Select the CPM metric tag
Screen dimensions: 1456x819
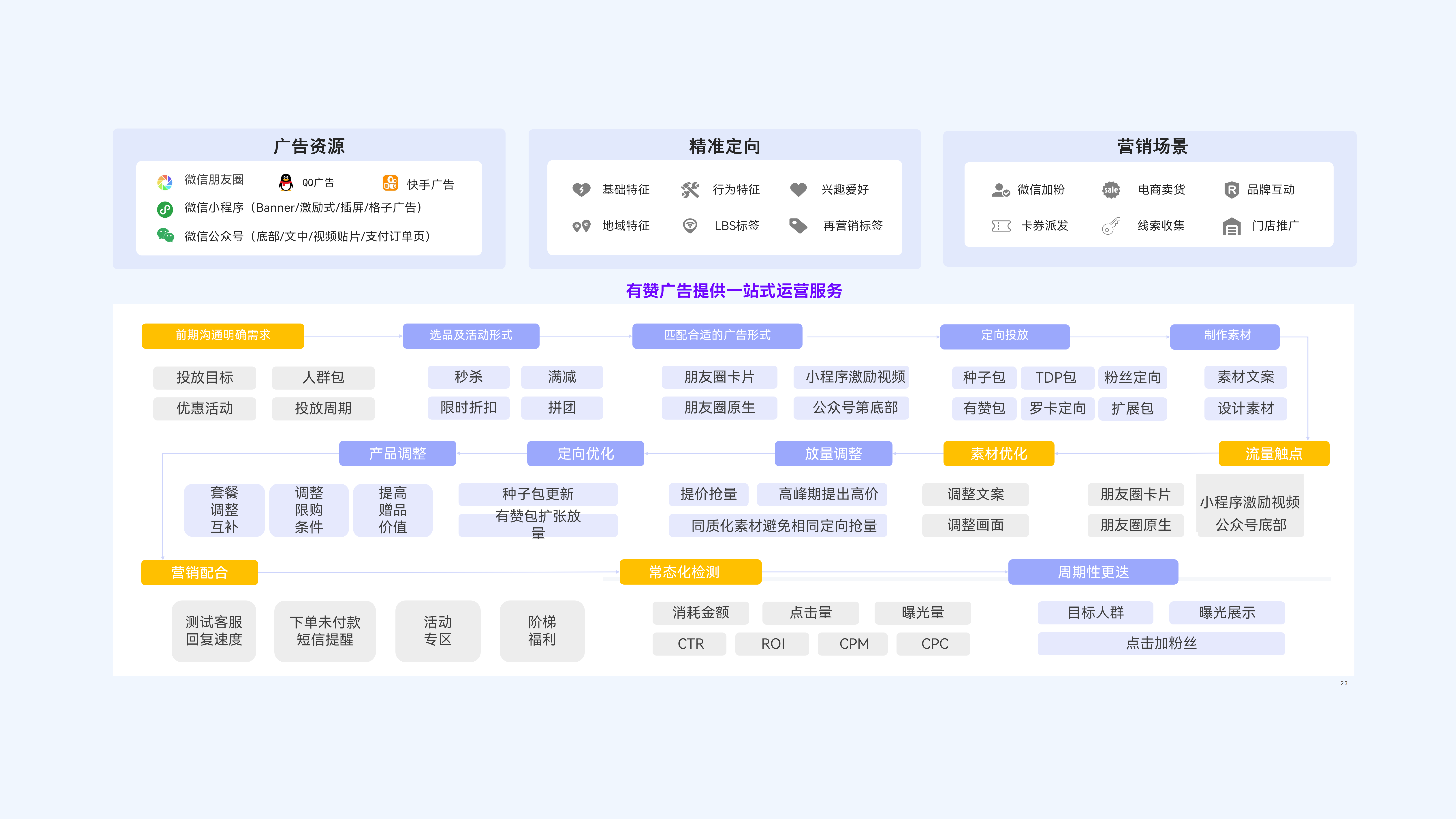pos(853,644)
